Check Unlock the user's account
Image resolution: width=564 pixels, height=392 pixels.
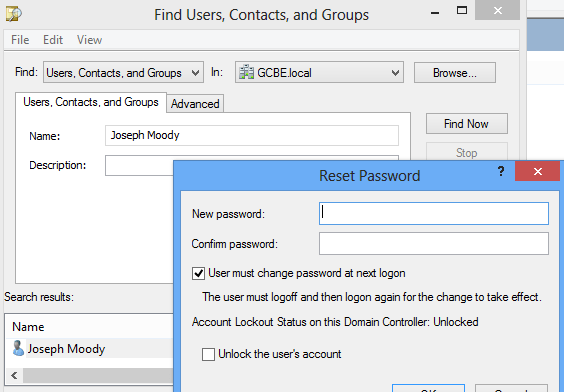(208, 354)
